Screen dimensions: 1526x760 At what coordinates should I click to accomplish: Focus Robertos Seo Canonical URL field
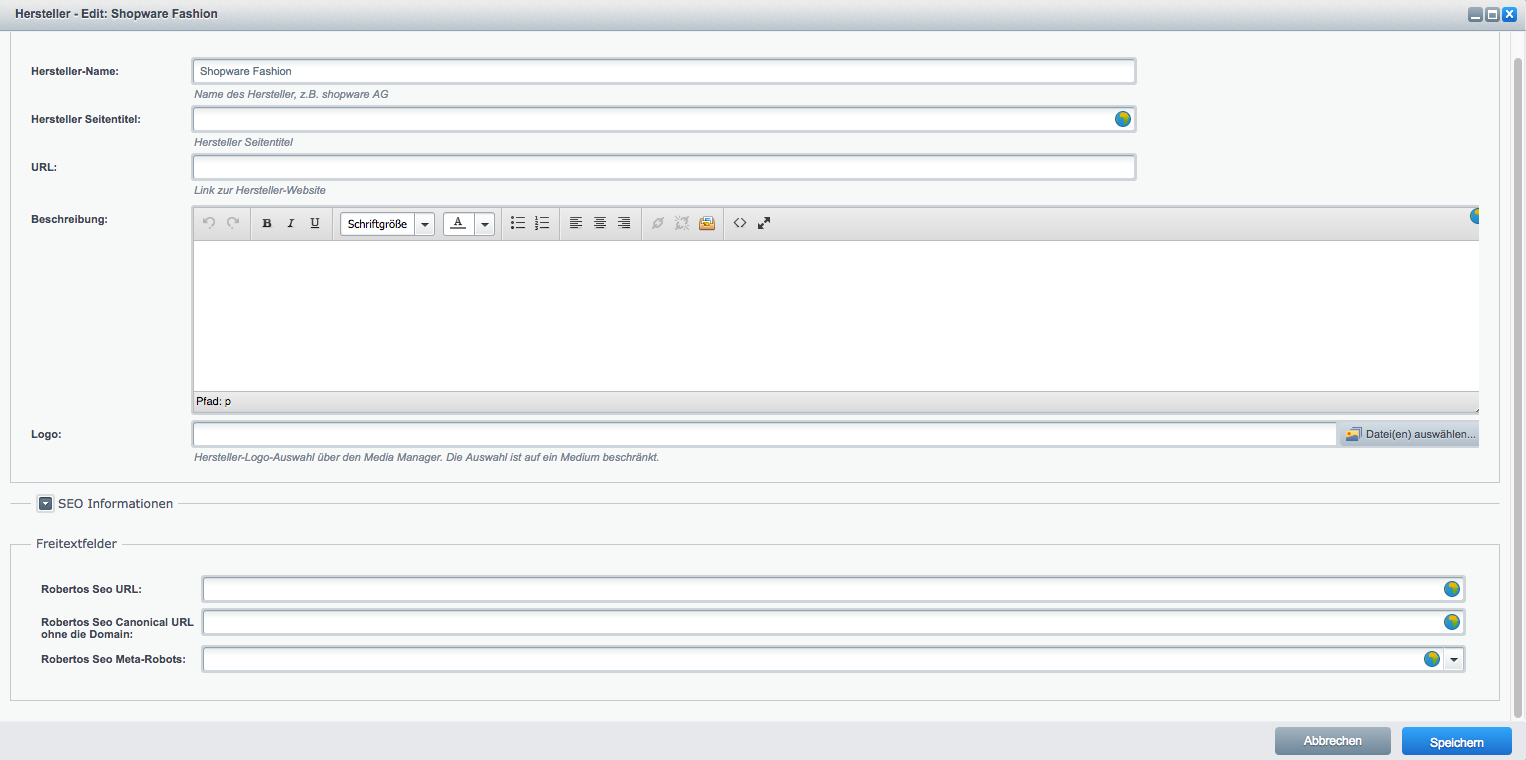[833, 622]
